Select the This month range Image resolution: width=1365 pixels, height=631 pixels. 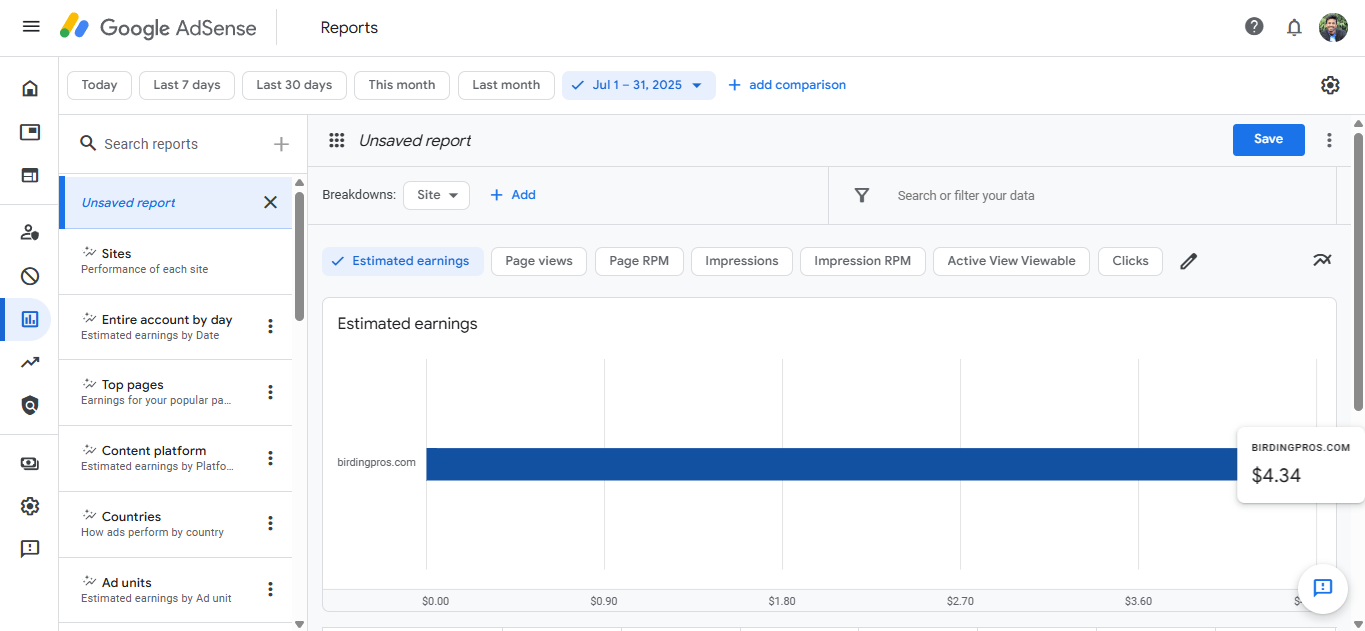(x=402, y=85)
